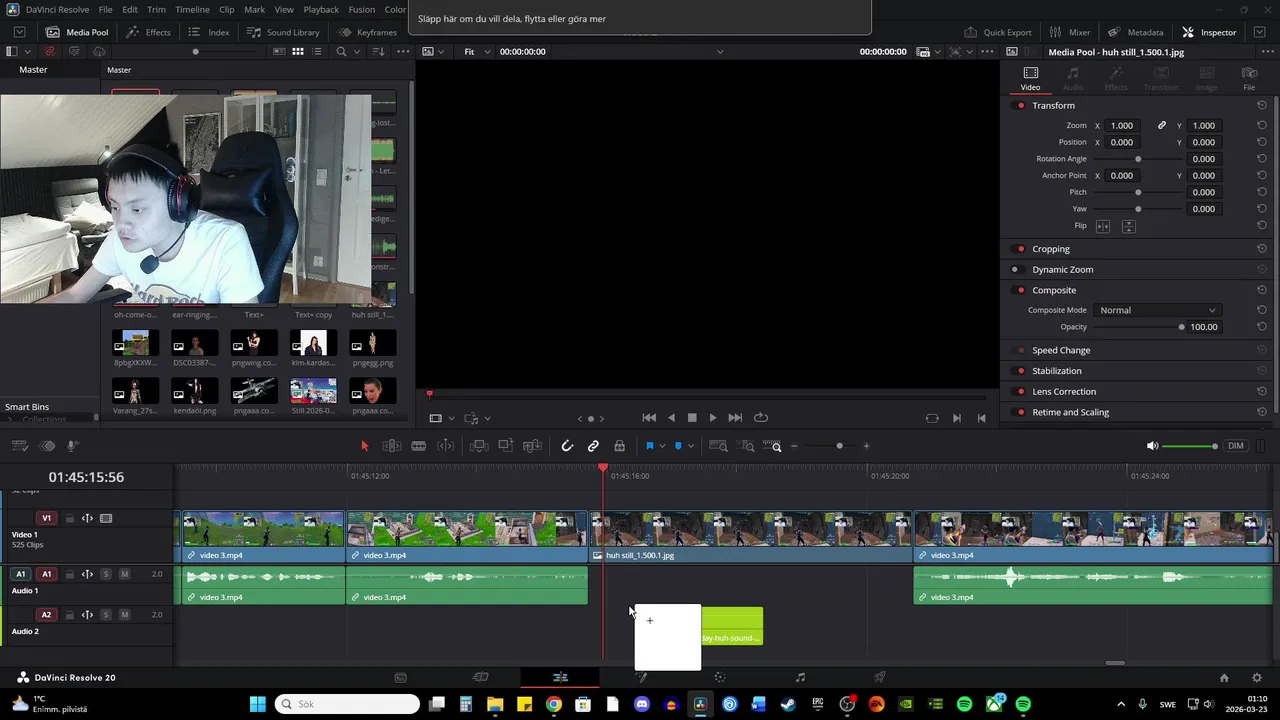This screenshot has width=1280, height=720.
Task: Toggle loop playback
Action: [x=761, y=418]
